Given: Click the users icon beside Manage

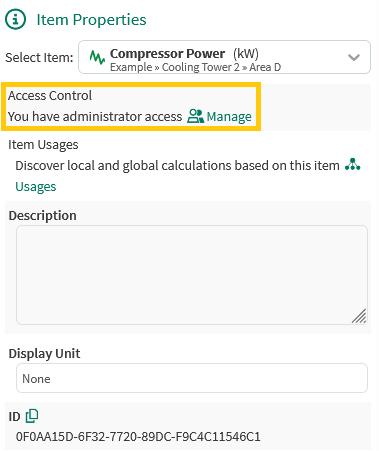Looking at the screenshot, I should coord(195,116).
